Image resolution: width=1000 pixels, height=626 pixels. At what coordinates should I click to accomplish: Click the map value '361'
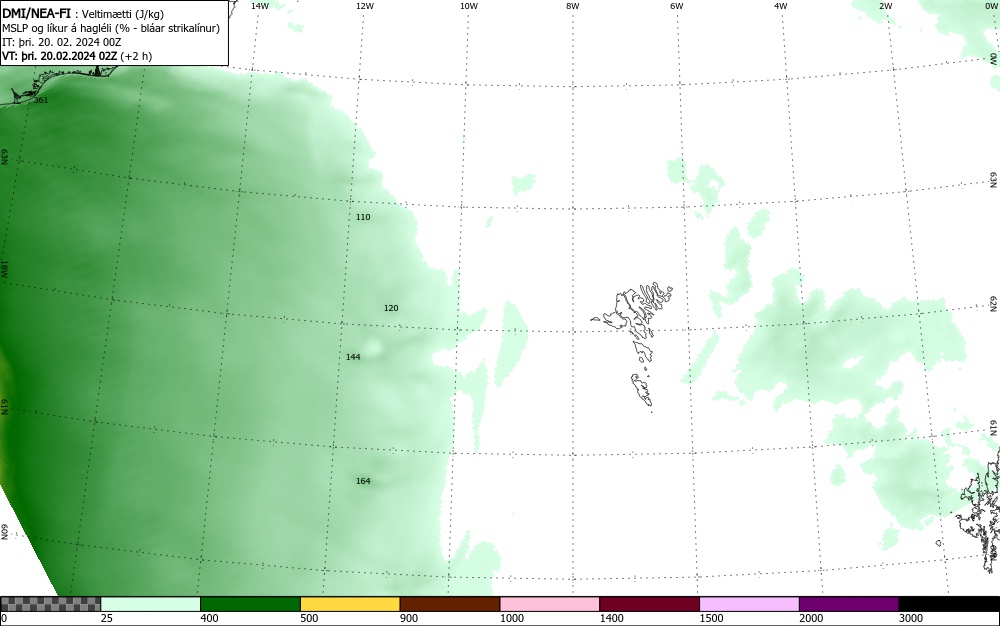click(x=41, y=100)
